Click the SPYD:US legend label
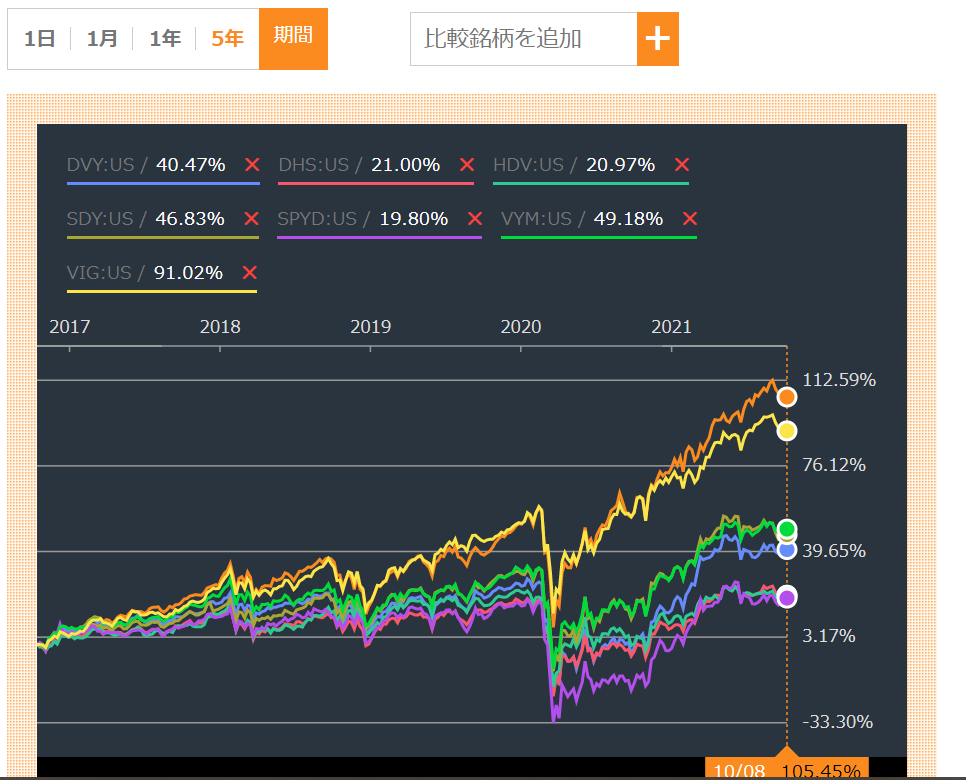The width and height of the screenshot is (966, 780). click(x=317, y=219)
